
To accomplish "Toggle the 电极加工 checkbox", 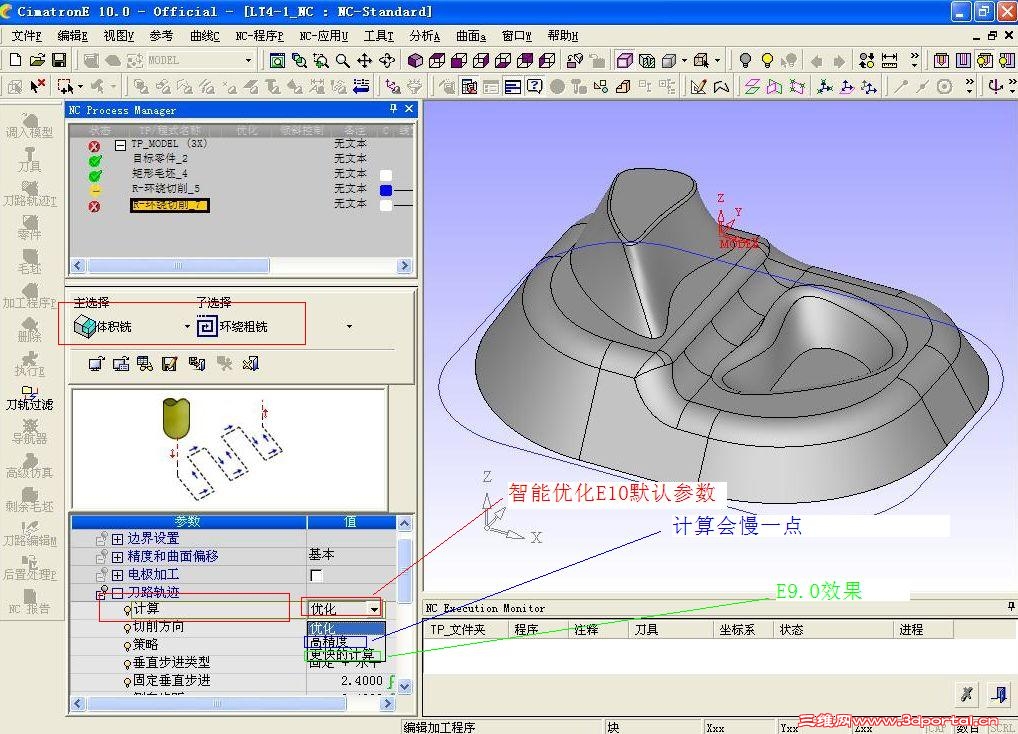I will (316, 575).
